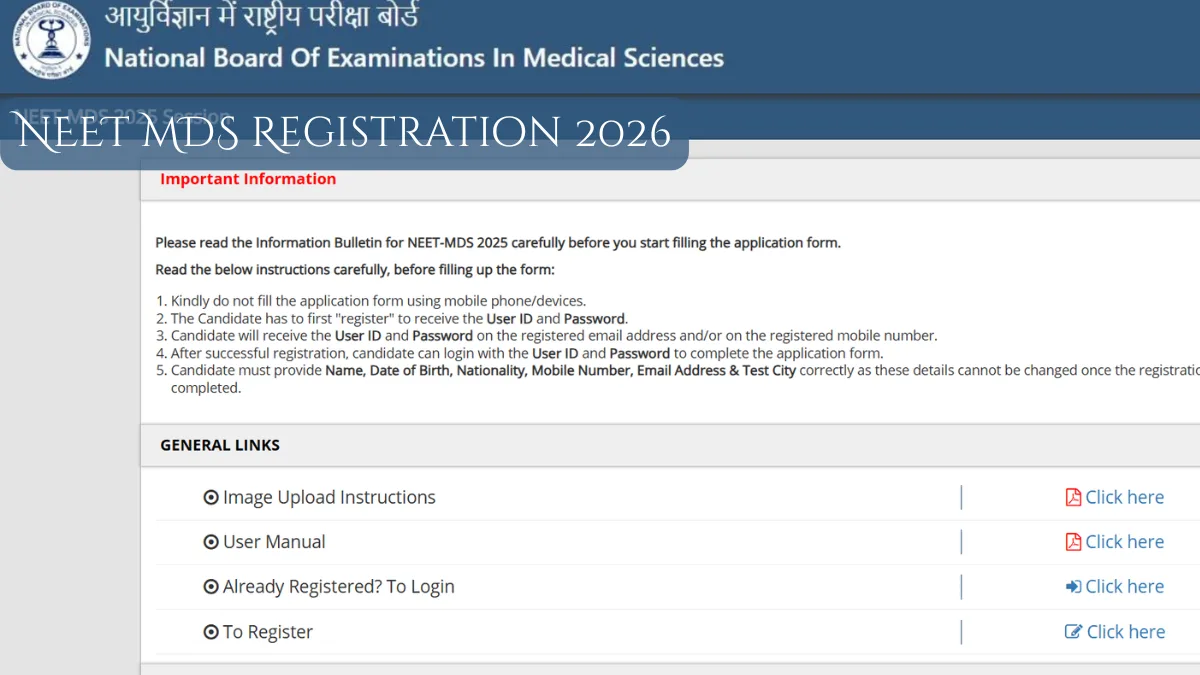Viewport: 1200px width, 675px height.
Task: Open Image Upload Instructions via Click here
Action: coord(1124,497)
